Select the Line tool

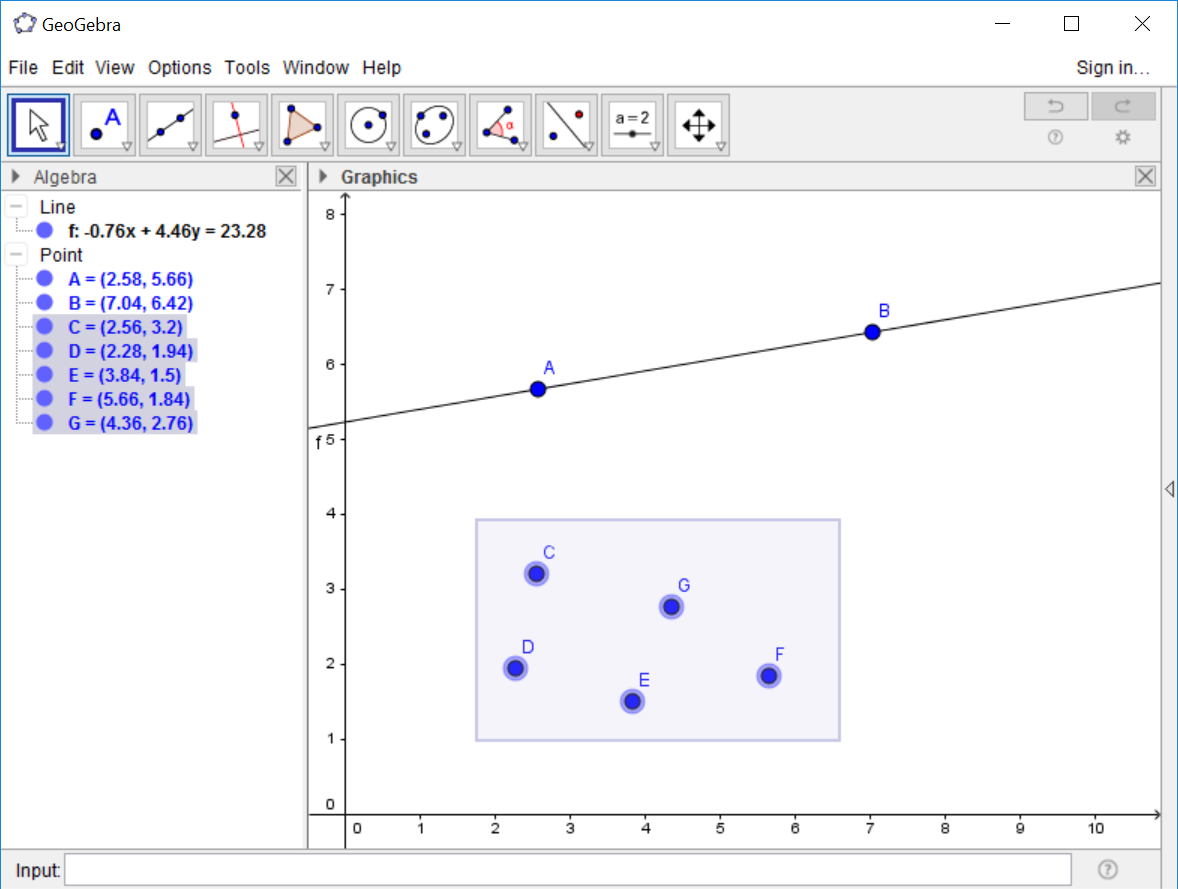[170, 124]
